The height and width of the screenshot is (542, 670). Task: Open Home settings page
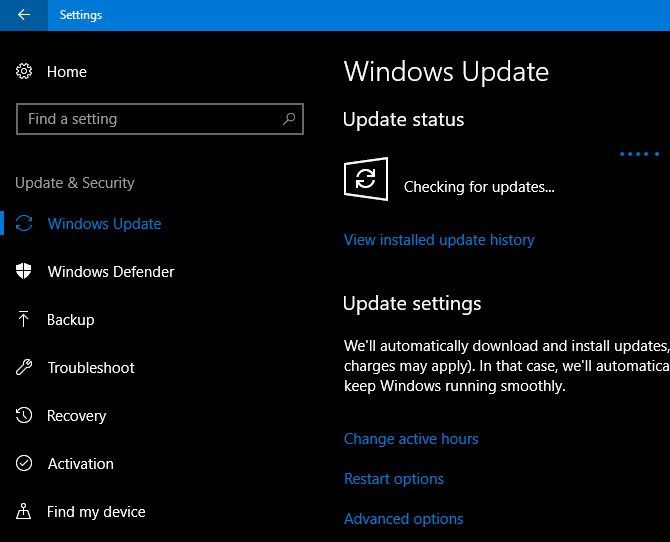(x=67, y=72)
